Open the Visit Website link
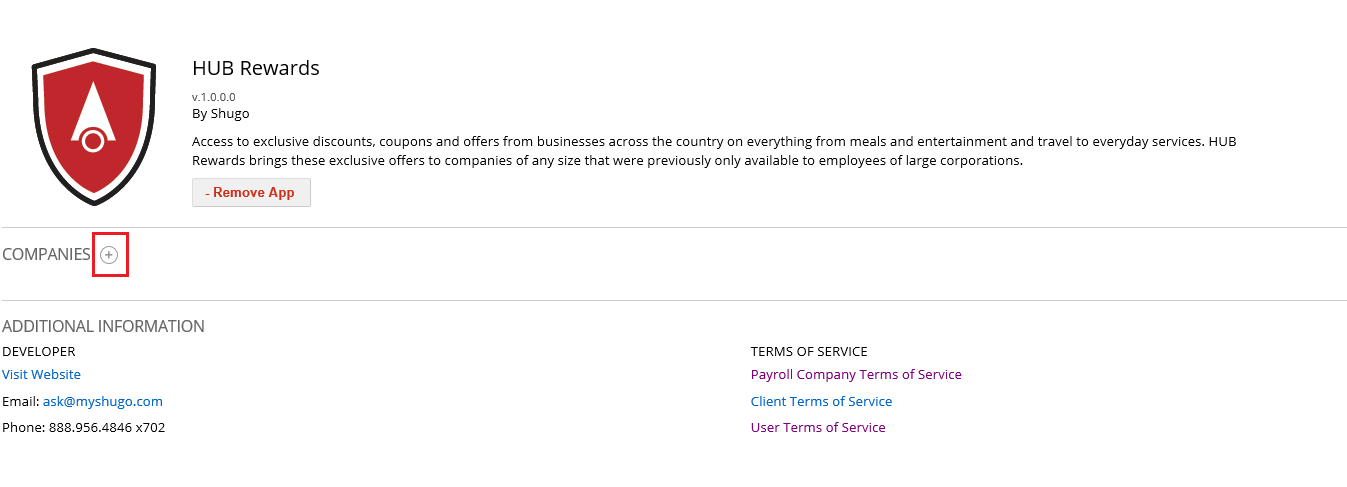1347x487 pixels. point(41,374)
